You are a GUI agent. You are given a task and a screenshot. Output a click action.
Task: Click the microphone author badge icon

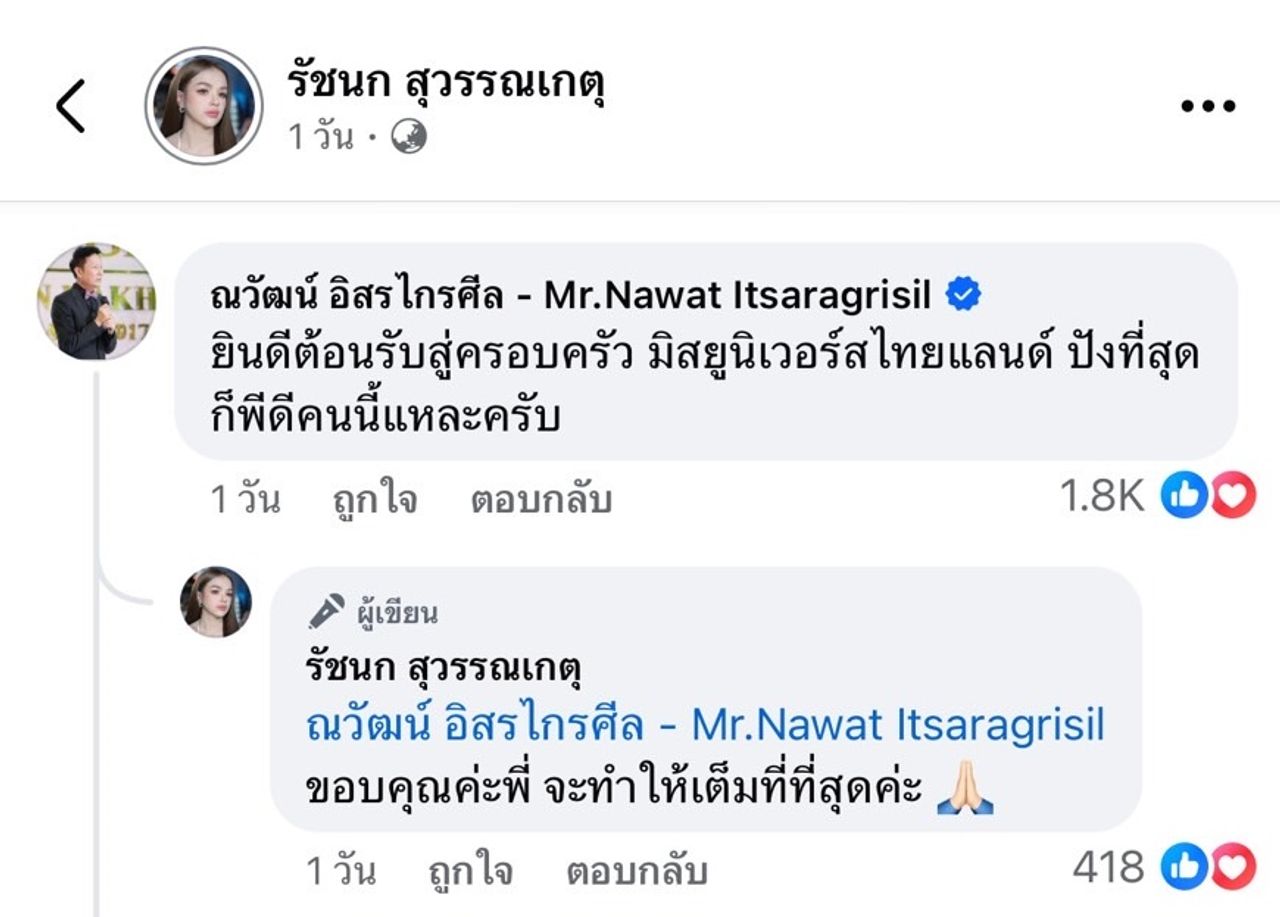click(x=327, y=611)
